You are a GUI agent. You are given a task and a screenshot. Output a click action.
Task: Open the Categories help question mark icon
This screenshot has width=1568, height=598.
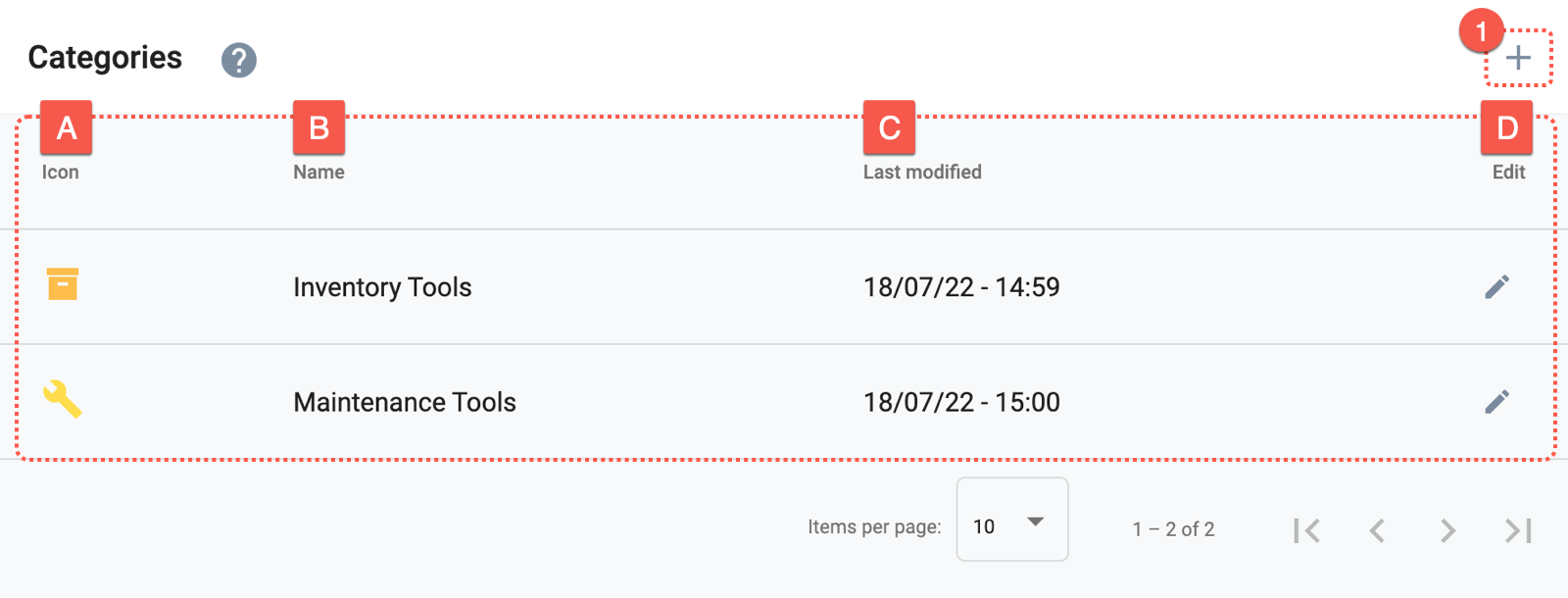[239, 60]
